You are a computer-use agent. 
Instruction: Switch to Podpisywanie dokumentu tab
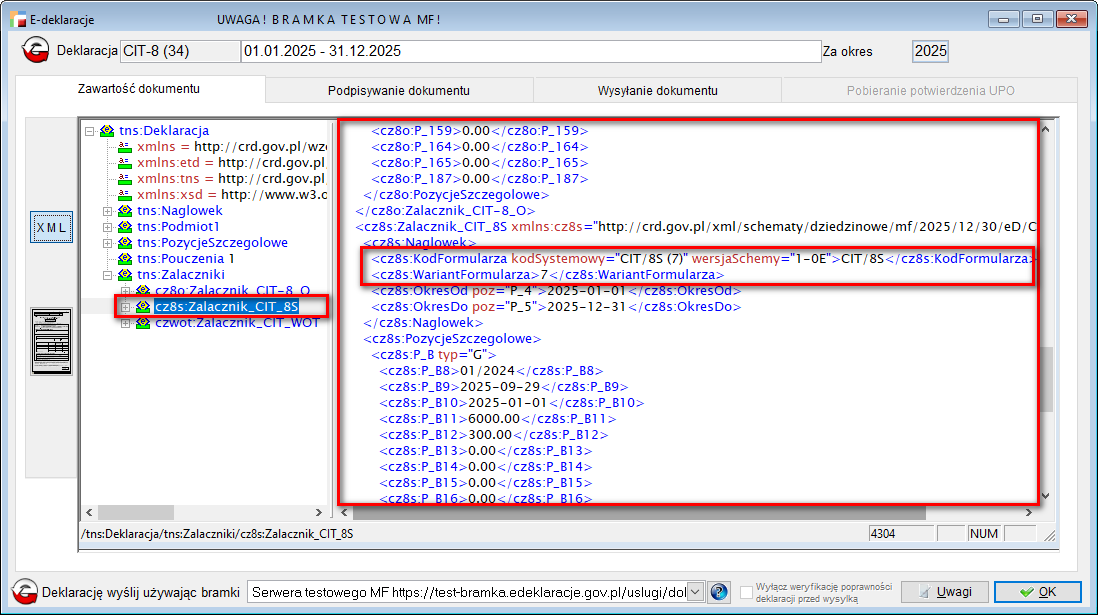(398, 91)
